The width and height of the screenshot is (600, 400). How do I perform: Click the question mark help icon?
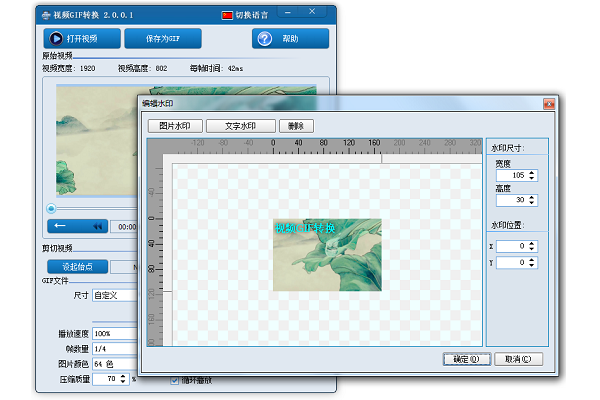pyautogui.click(x=265, y=39)
